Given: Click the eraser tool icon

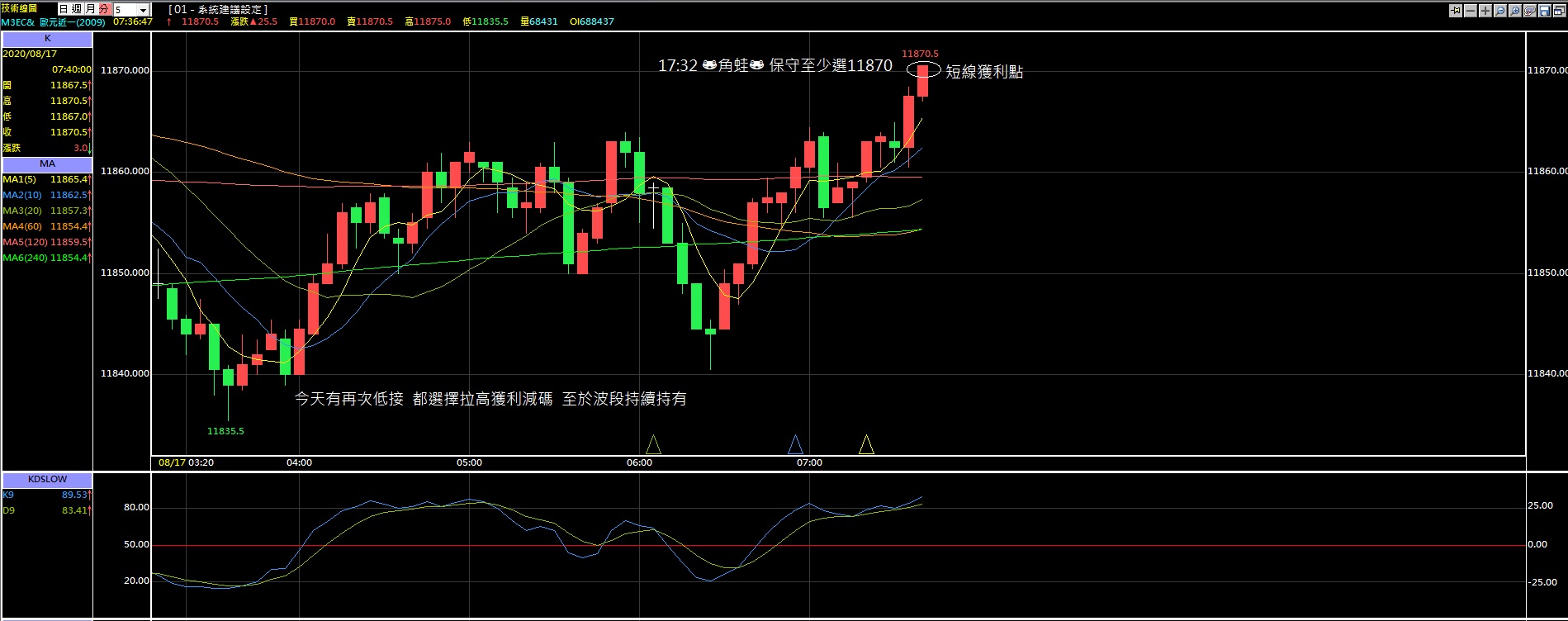Looking at the screenshot, I should click(1530, 11).
